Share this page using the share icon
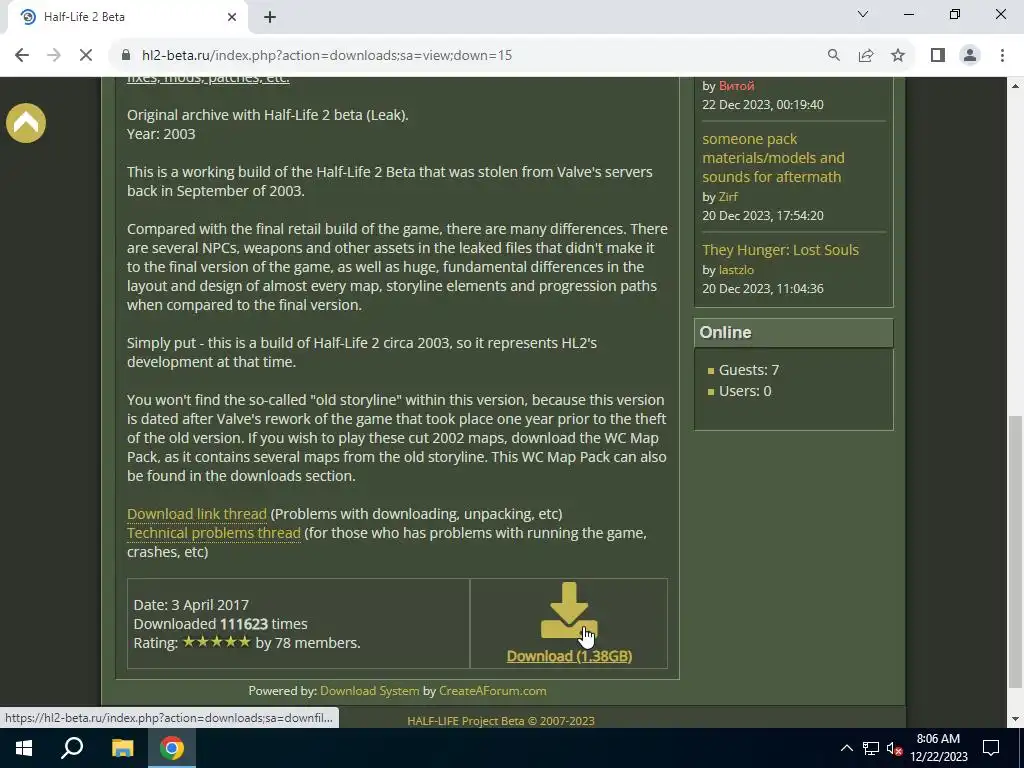The width and height of the screenshot is (1024, 768). [x=866, y=56]
